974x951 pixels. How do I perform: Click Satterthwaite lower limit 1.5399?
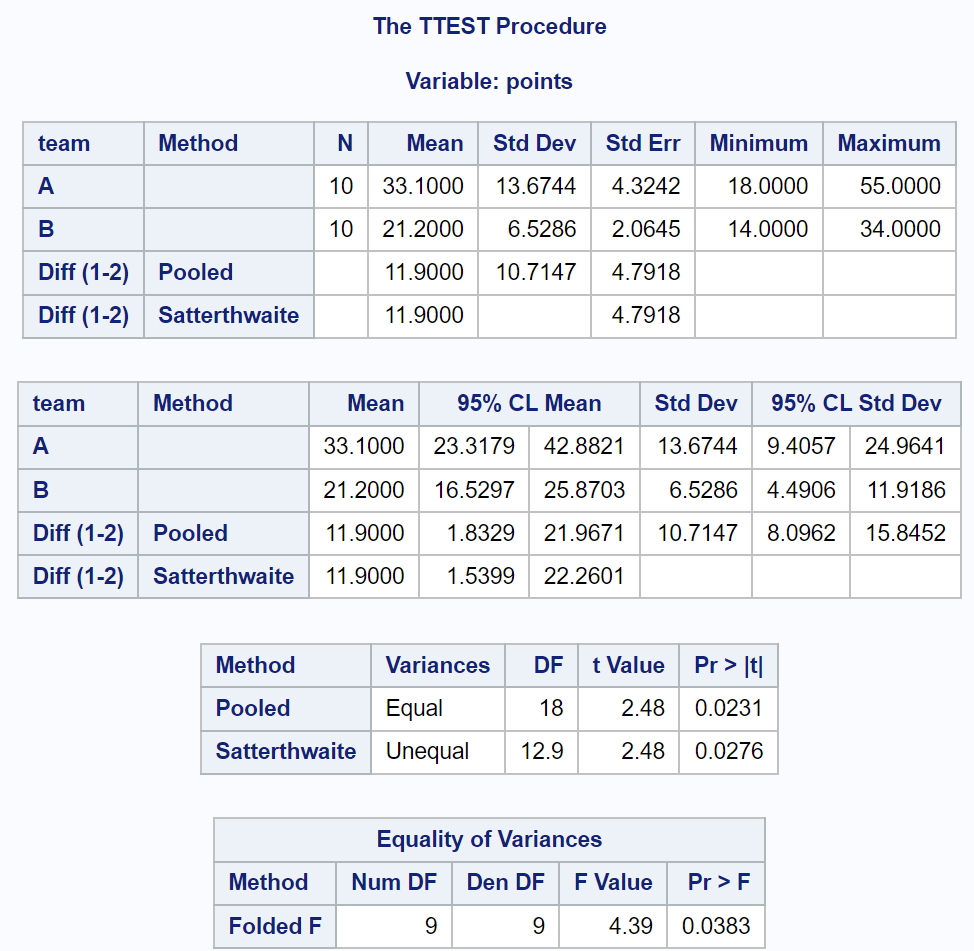click(x=481, y=576)
